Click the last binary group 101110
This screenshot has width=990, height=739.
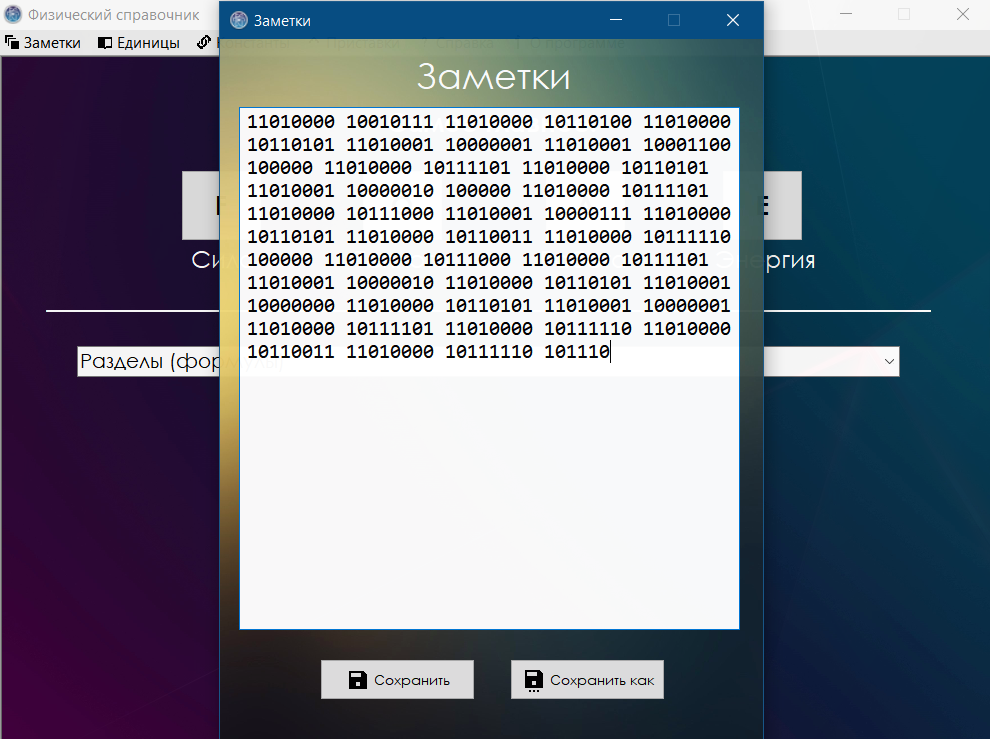click(577, 352)
